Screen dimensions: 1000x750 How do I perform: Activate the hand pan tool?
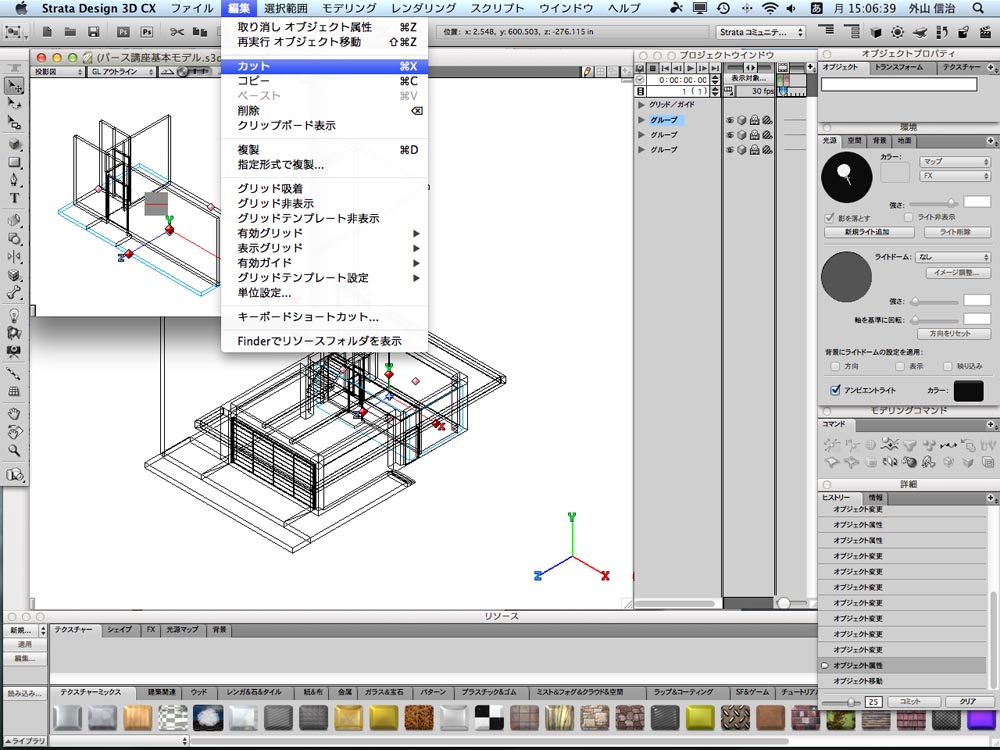point(14,414)
